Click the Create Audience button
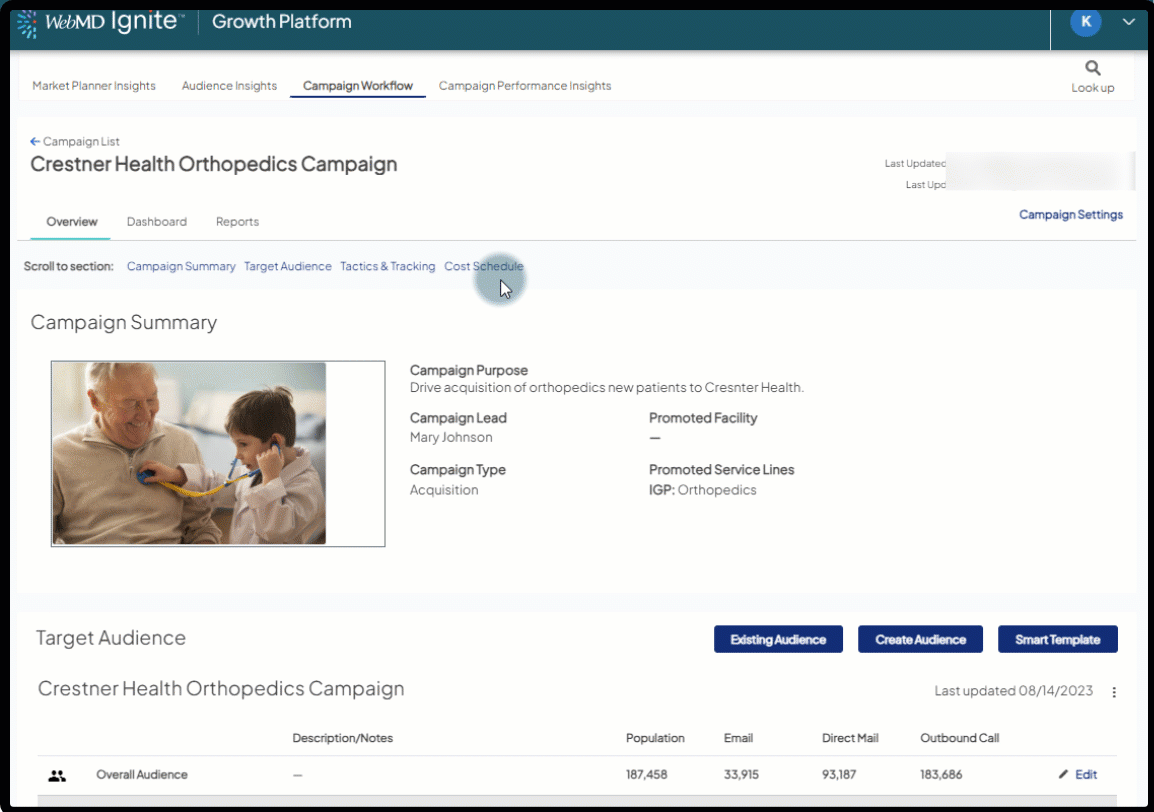Image resolution: width=1154 pixels, height=812 pixels. coord(920,640)
